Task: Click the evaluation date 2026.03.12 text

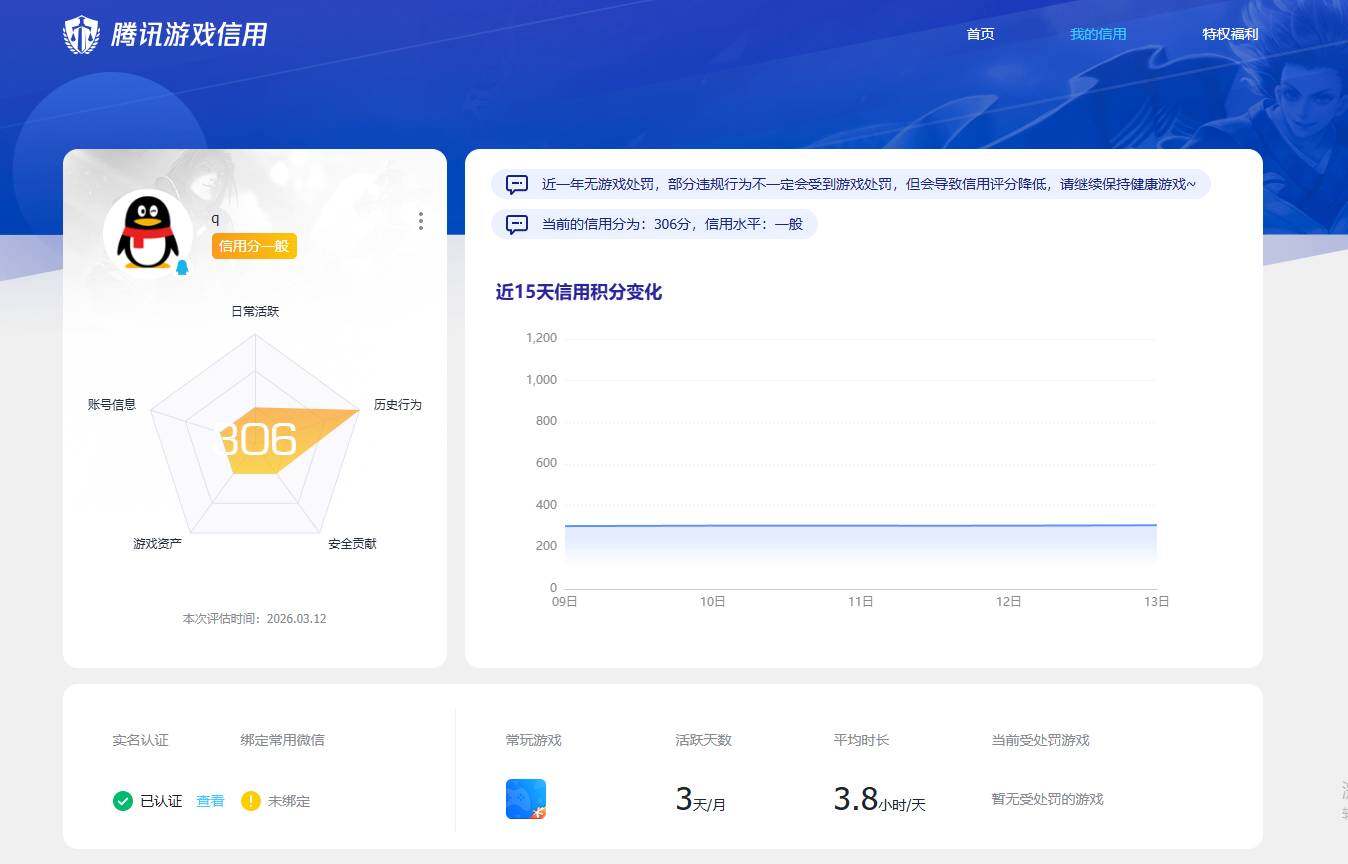Action: coord(254,618)
